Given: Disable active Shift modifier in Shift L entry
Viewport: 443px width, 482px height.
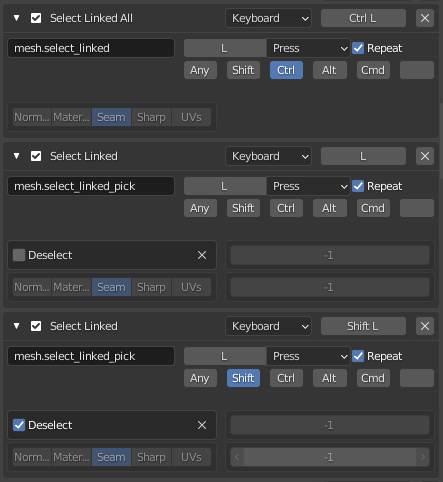Looking at the screenshot, I should coord(243,378).
